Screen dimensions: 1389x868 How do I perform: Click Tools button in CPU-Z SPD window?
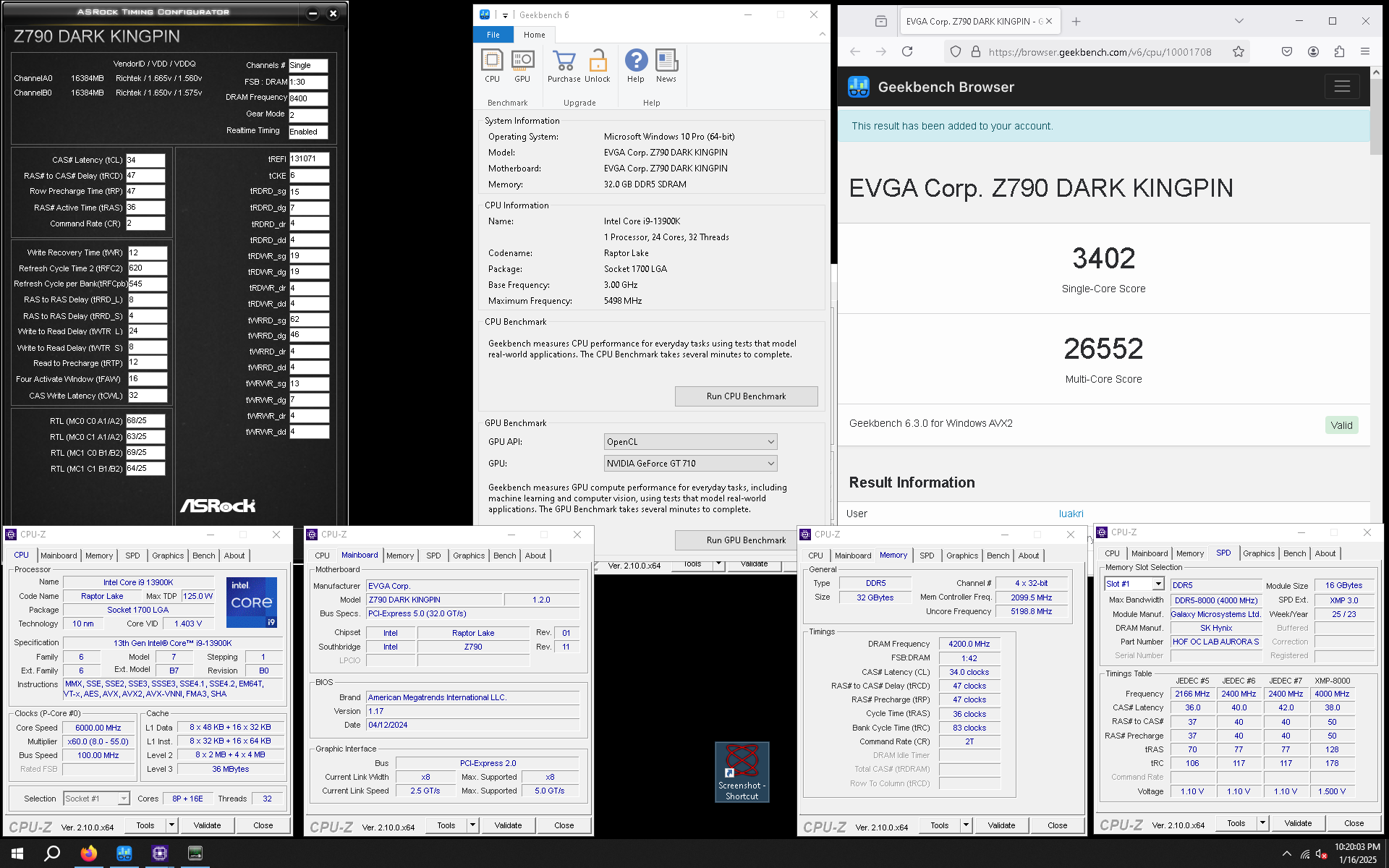[1236, 823]
